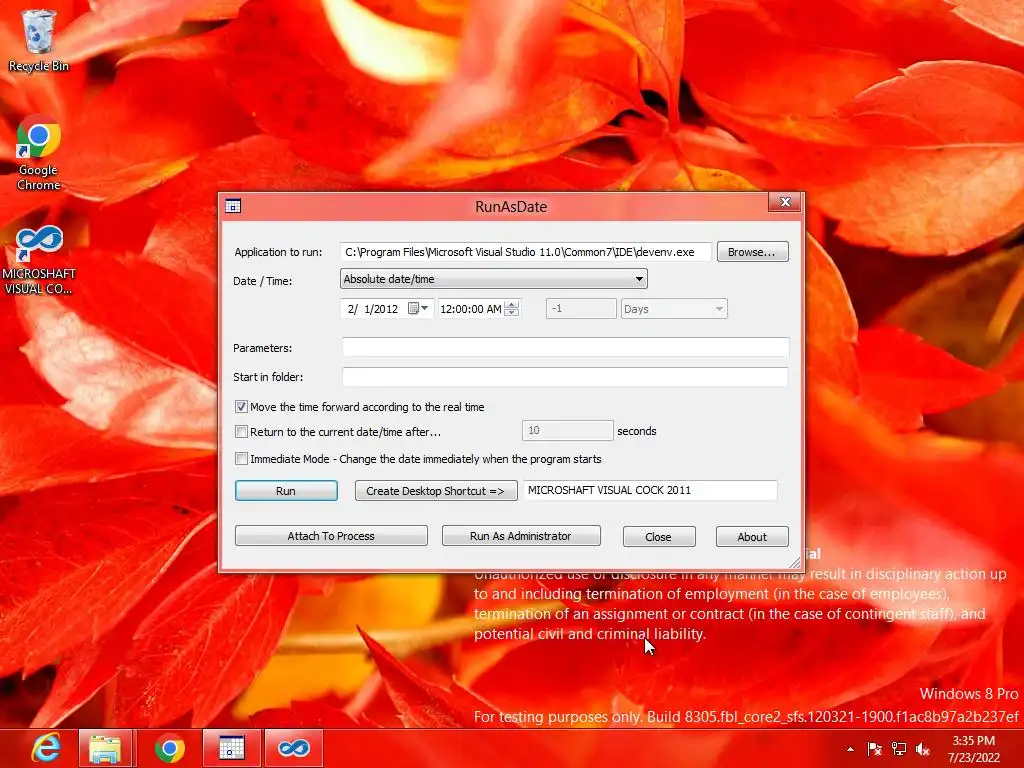Click the Run button
This screenshot has height=768, width=1024.
[x=286, y=490]
